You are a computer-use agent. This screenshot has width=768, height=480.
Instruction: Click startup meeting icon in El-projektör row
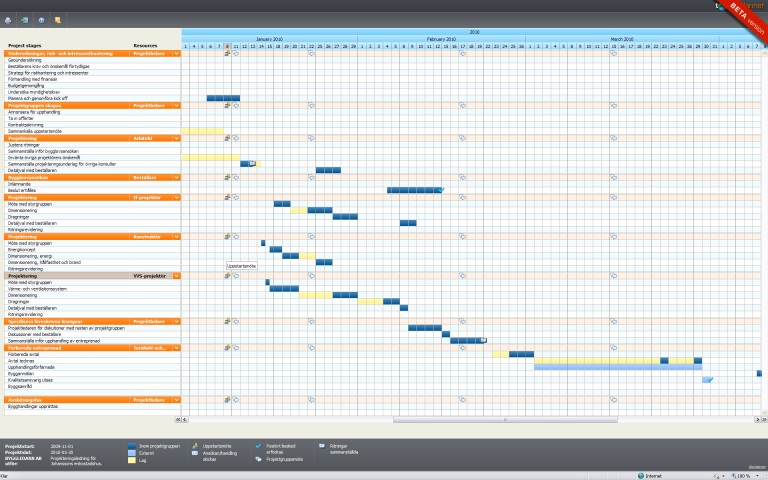click(x=227, y=197)
